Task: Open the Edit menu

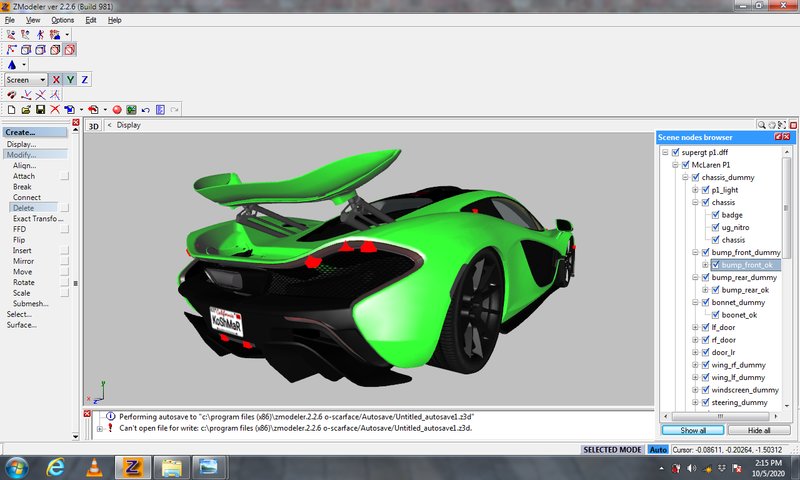Action: pos(91,20)
